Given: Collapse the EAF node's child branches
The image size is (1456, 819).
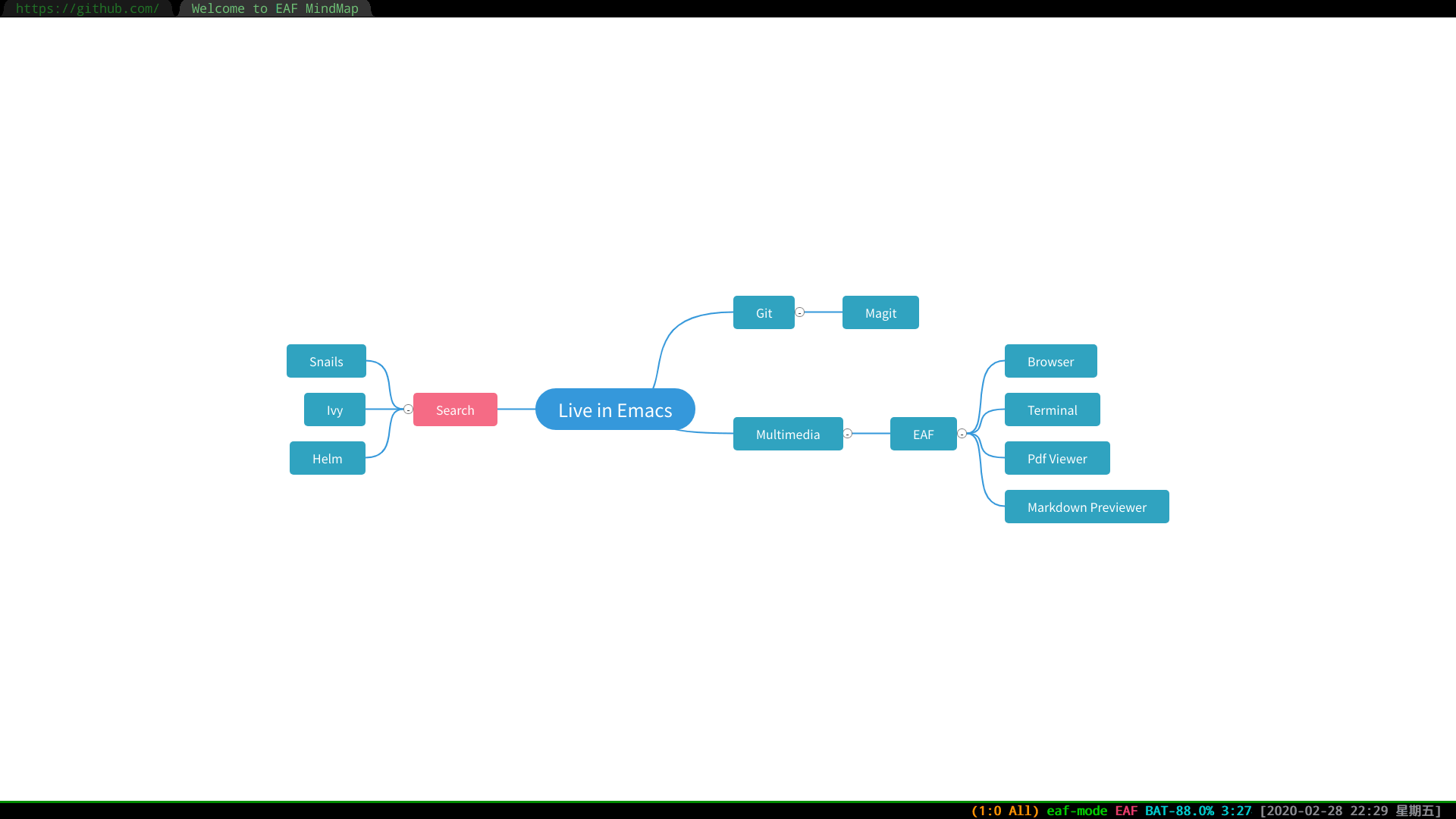Looking at the screenshot, I should click(x=962, y=434).
